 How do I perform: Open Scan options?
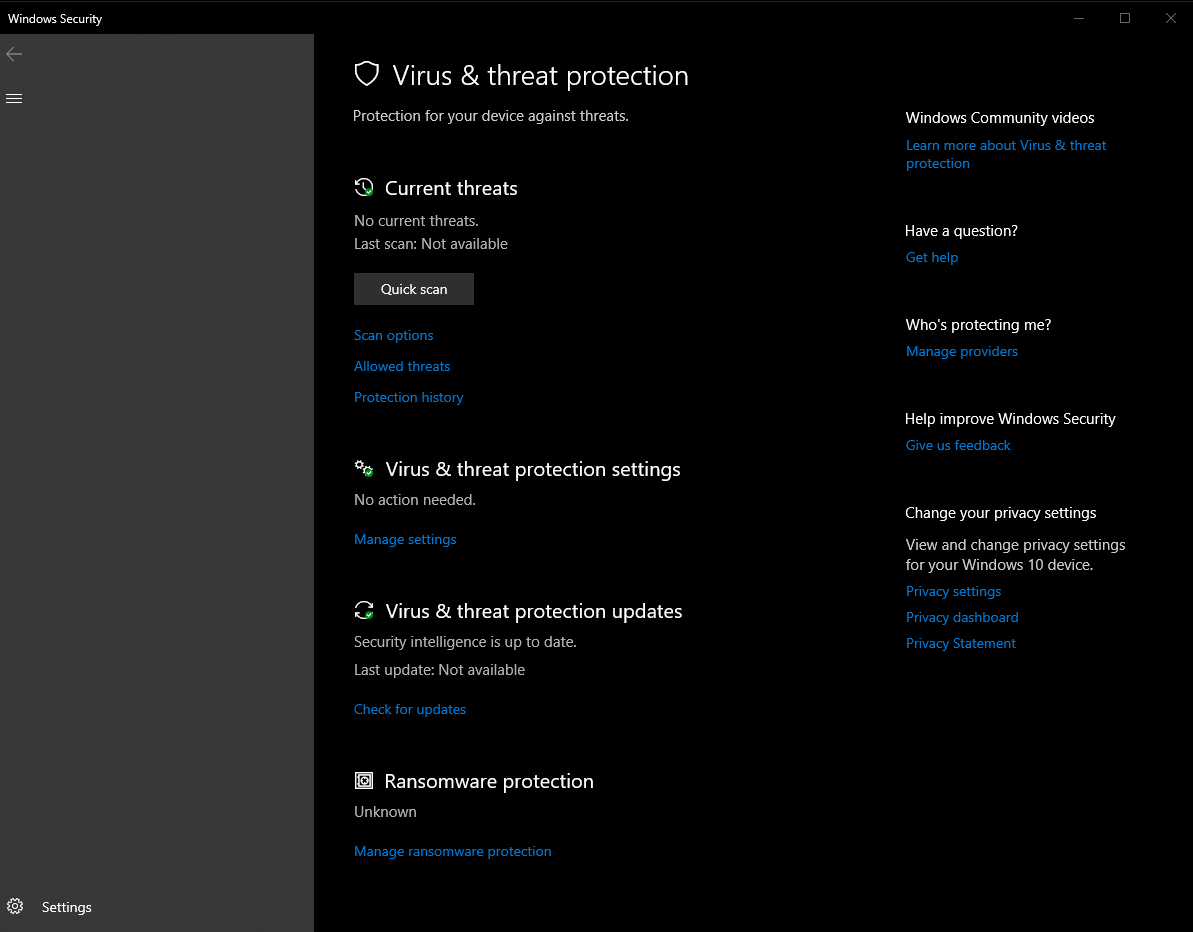[x=393, y=336]
